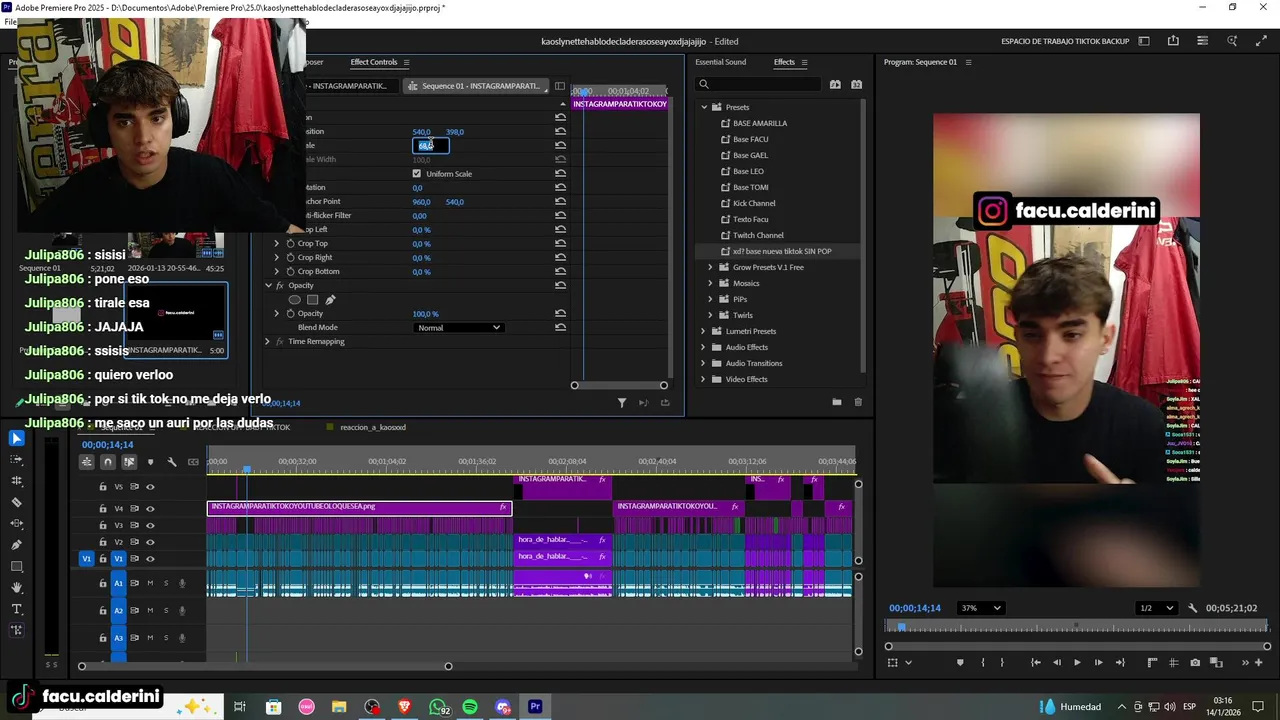Select the Track Select Forward tool

pos(16,460)
